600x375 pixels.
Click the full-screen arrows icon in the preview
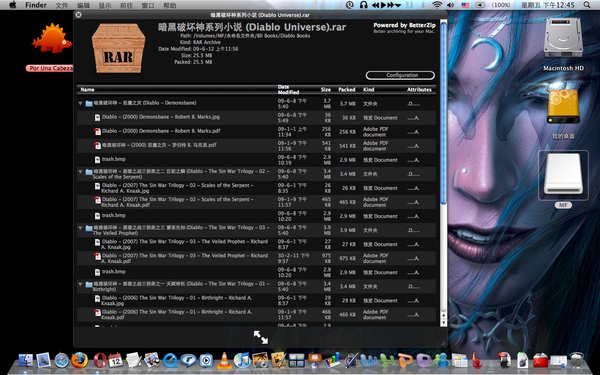pos(261,337)
